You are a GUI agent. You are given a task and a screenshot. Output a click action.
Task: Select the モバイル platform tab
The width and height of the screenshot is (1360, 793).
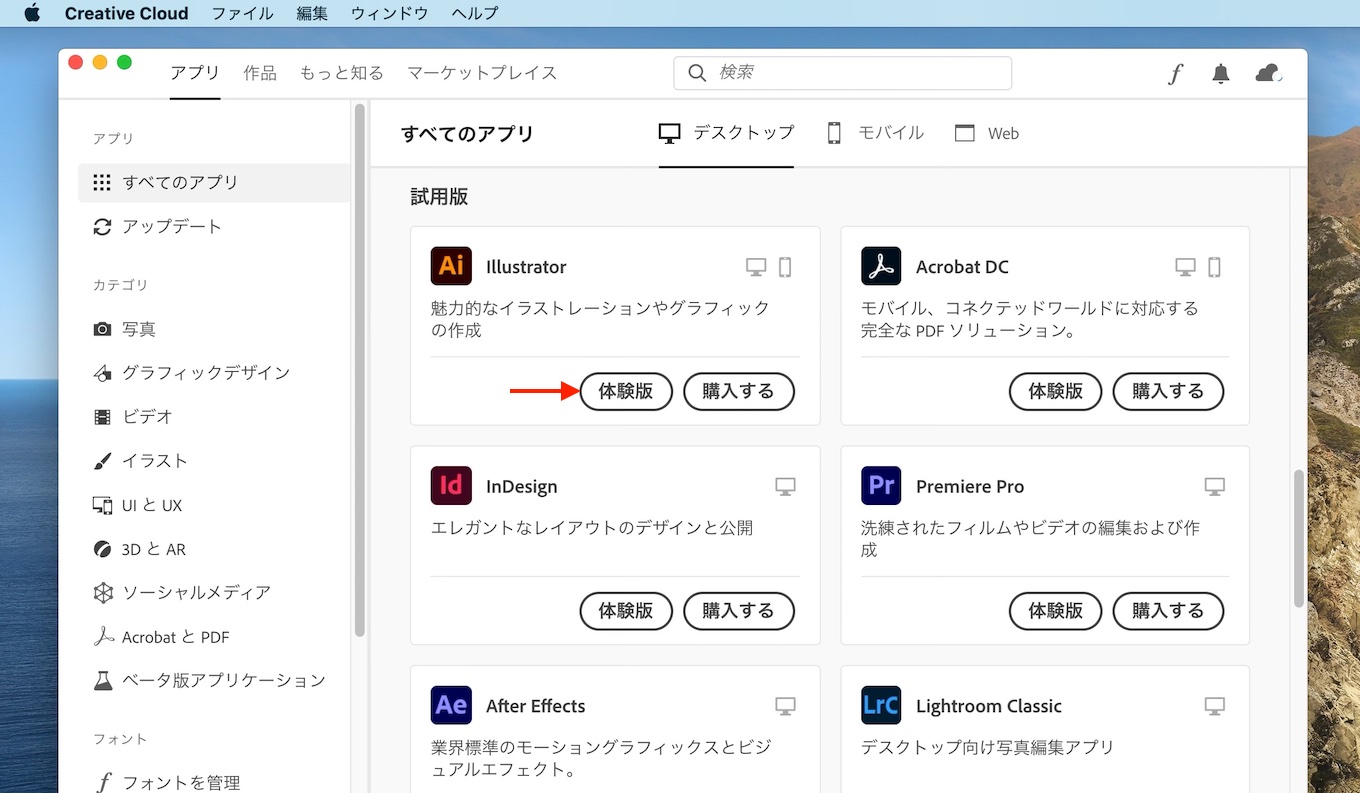(x=875, y=133)
